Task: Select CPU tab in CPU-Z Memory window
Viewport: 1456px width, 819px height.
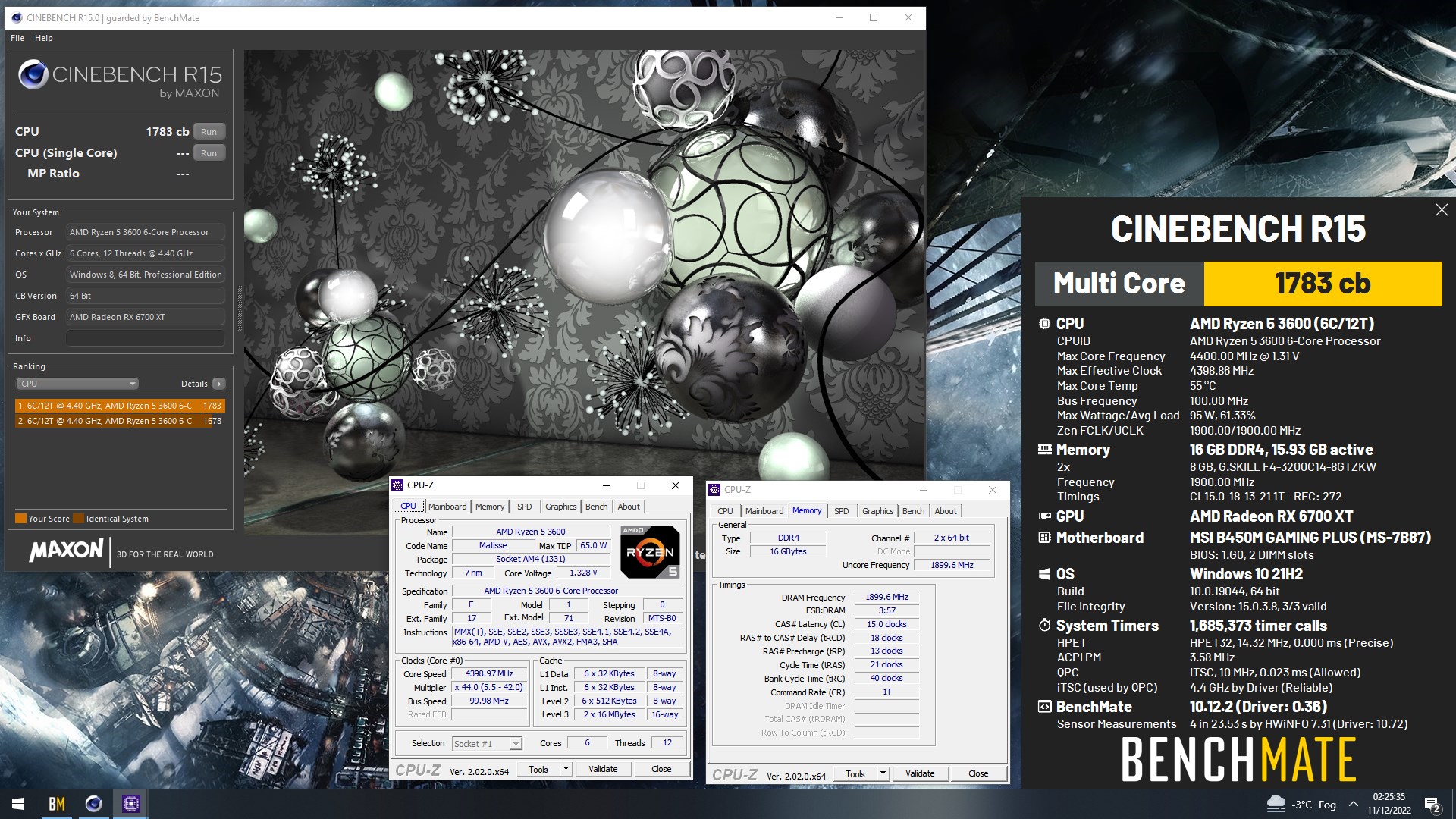Action: click(x=725, y=511)
